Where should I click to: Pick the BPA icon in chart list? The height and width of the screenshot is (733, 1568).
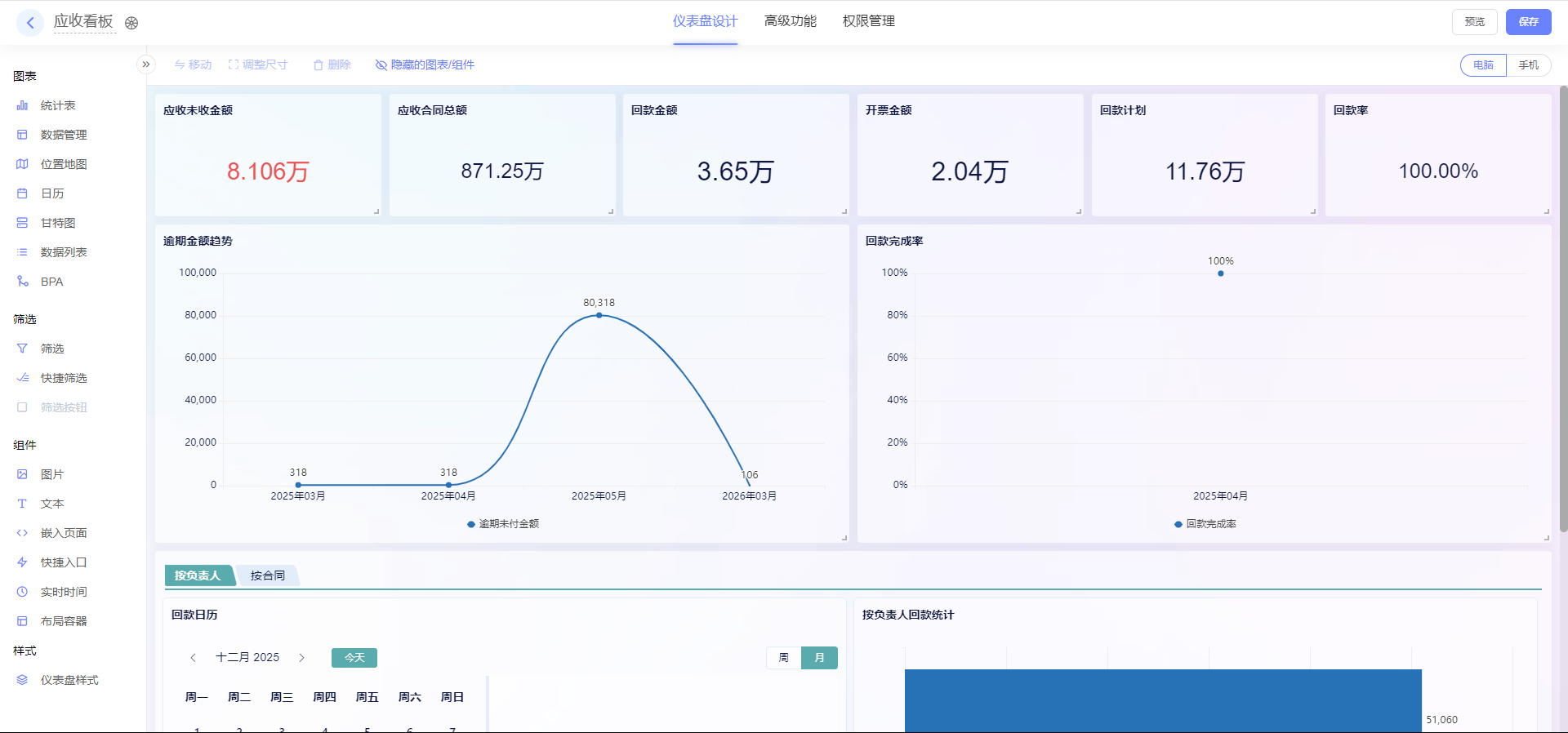tap(22, 282)
